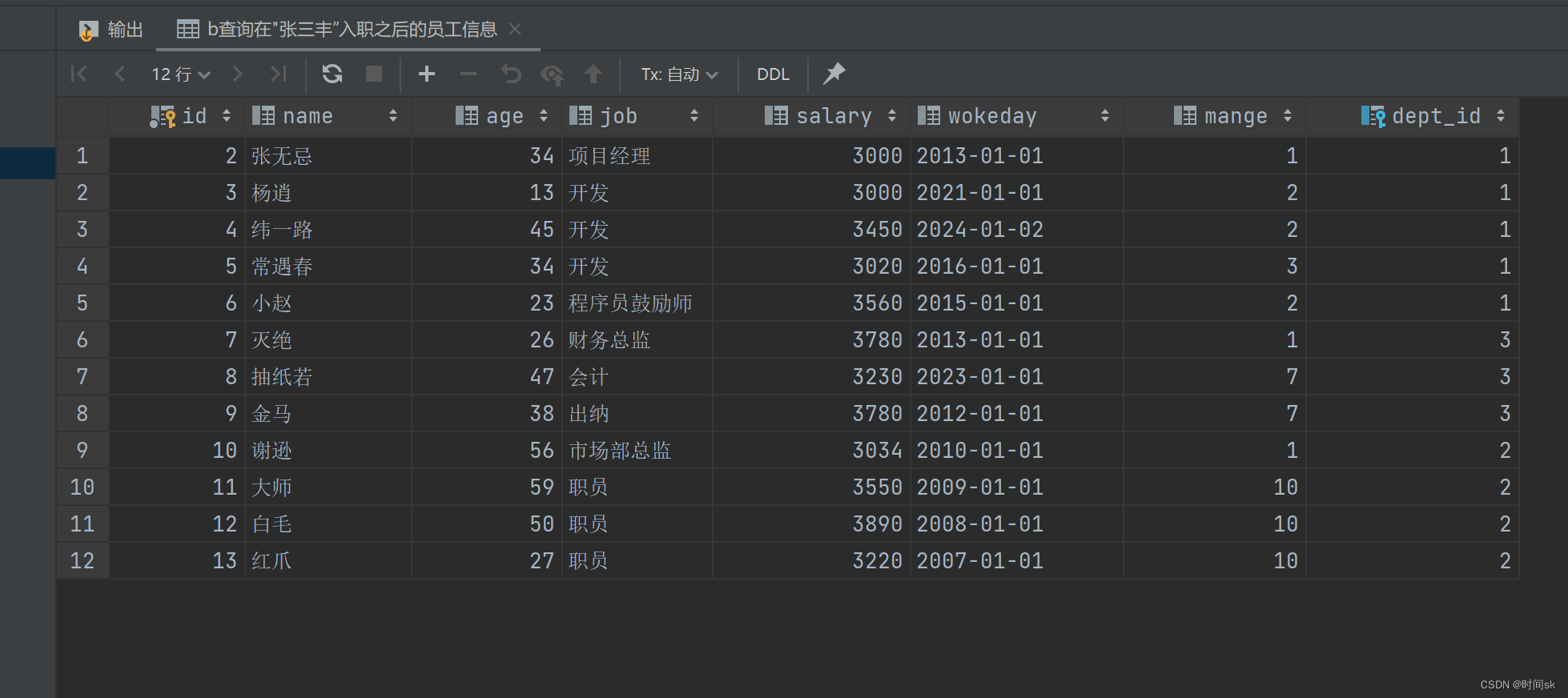The height and width of the screenshot is (698, 1568).
Task: Sort by the job column header
Action: (637, 116)
